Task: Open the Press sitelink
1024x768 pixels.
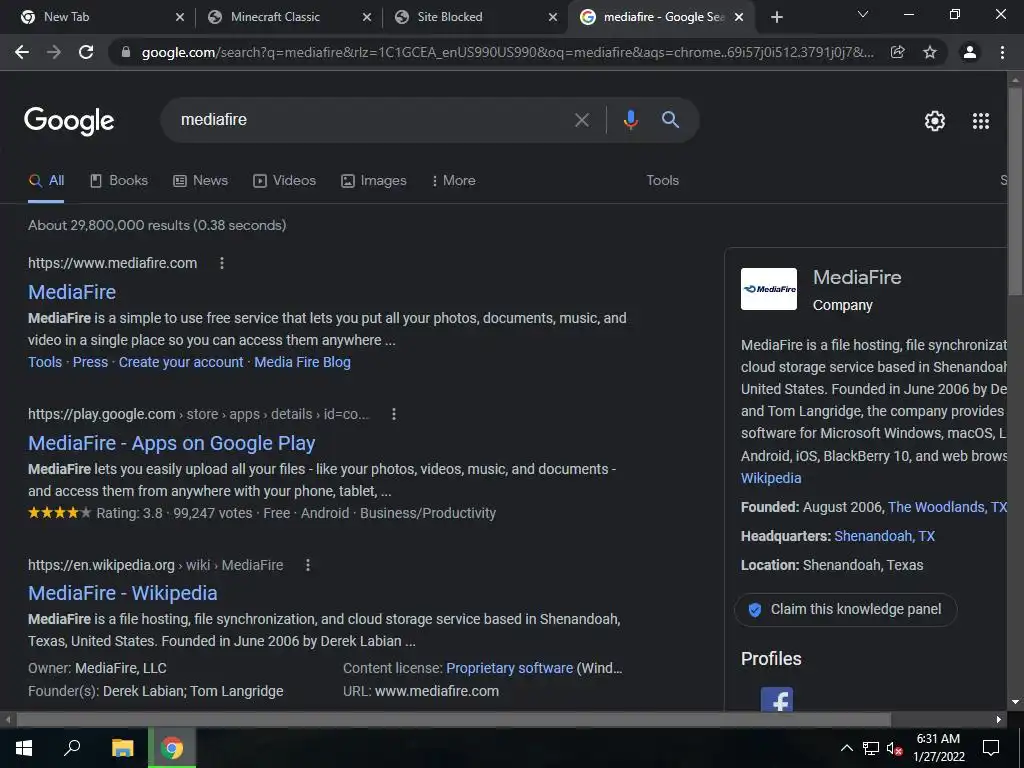Action: point(90,362)
